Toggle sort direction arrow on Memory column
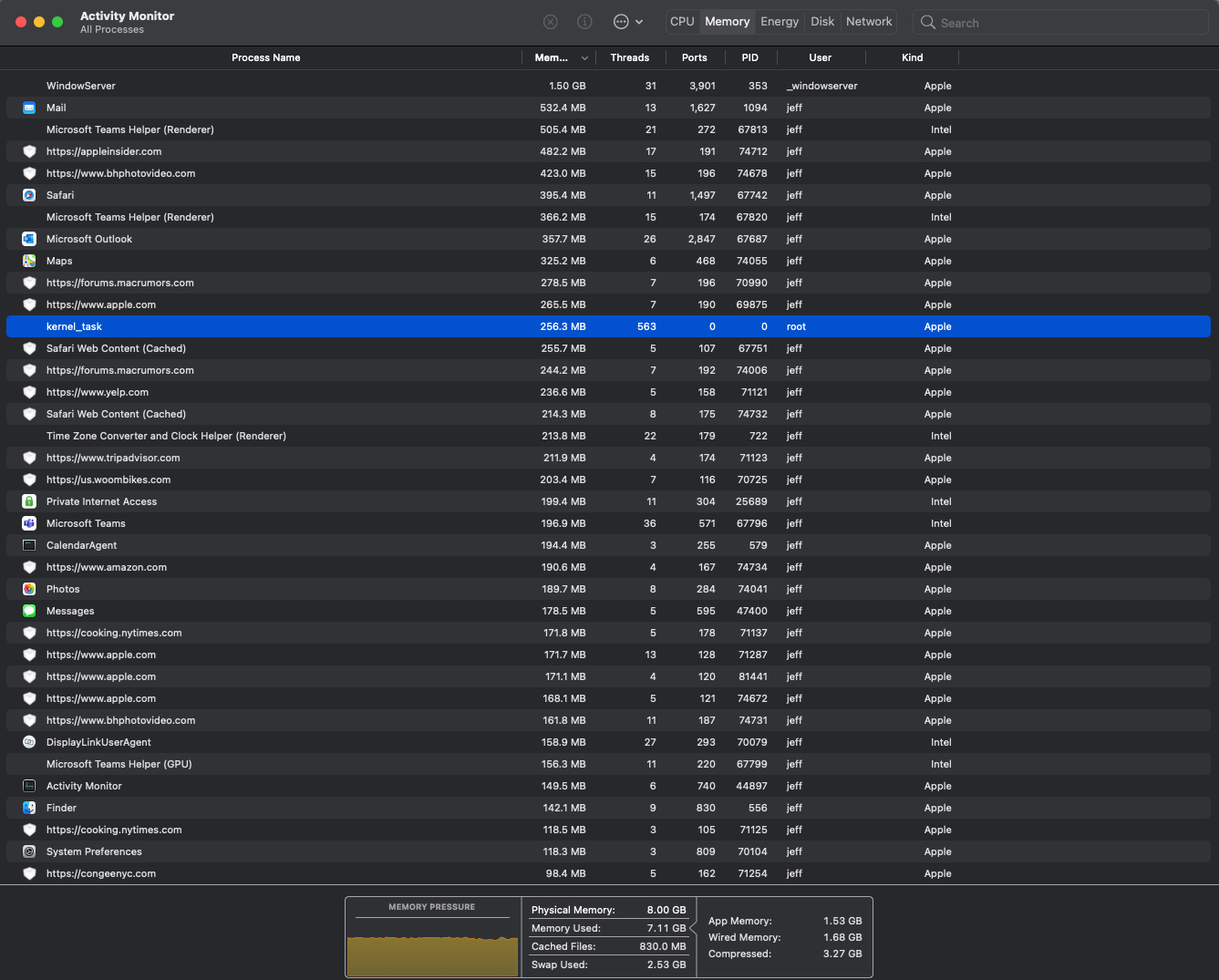 [584, 58]
